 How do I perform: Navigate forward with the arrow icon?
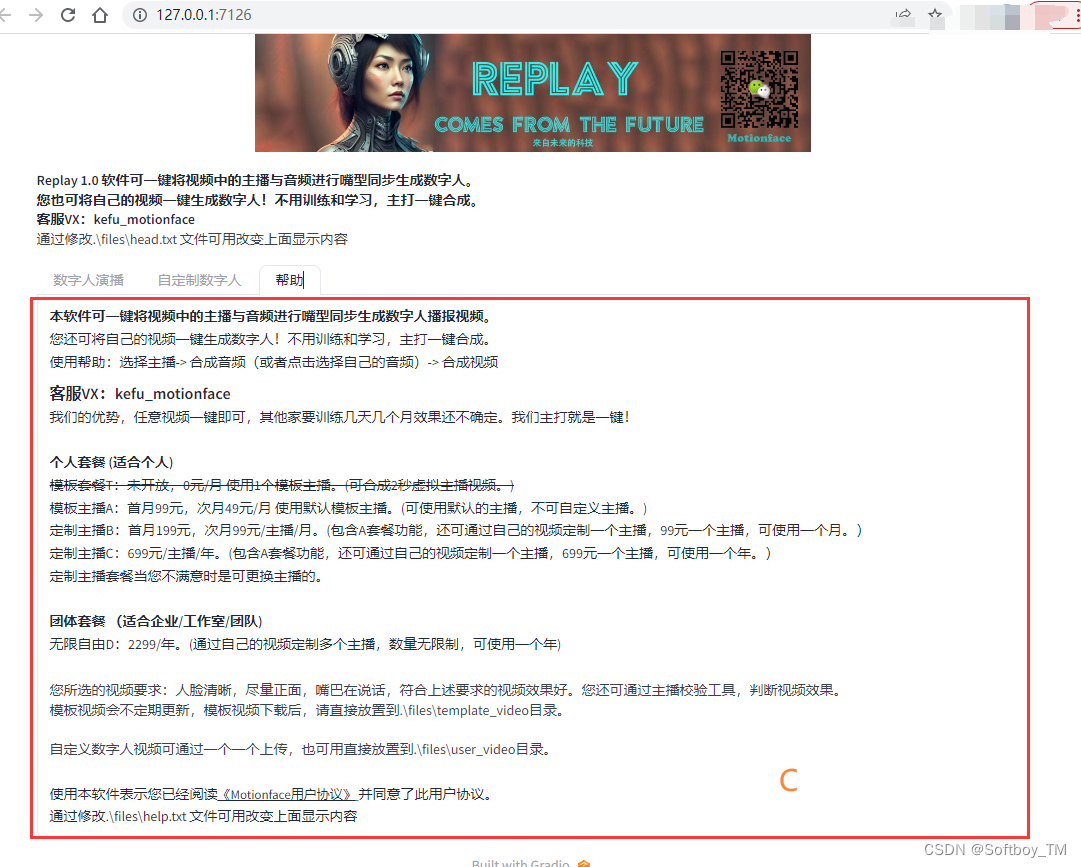(x=36, y=14)
